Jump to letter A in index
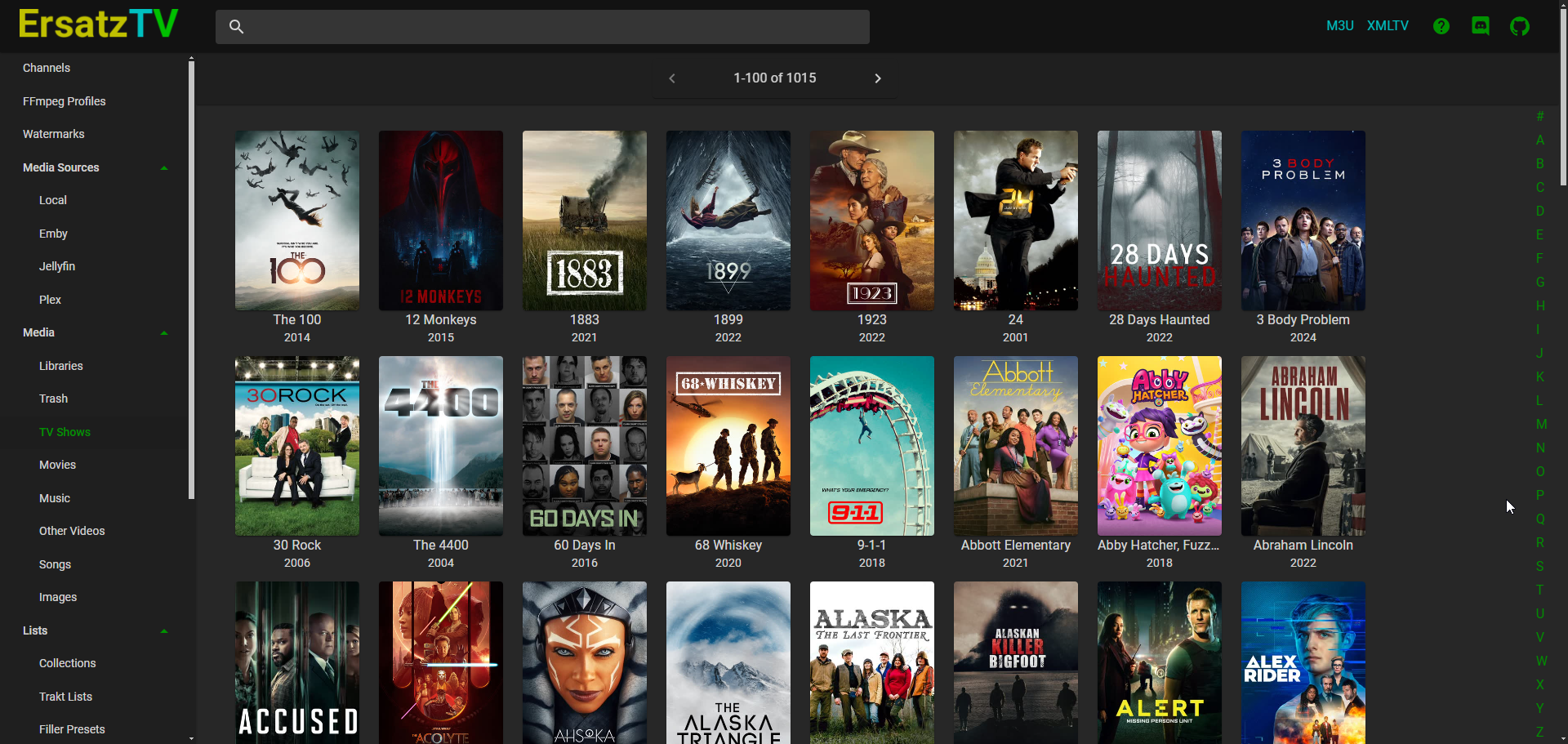This screenshot has height=744, width=1568. point(1540,140)
